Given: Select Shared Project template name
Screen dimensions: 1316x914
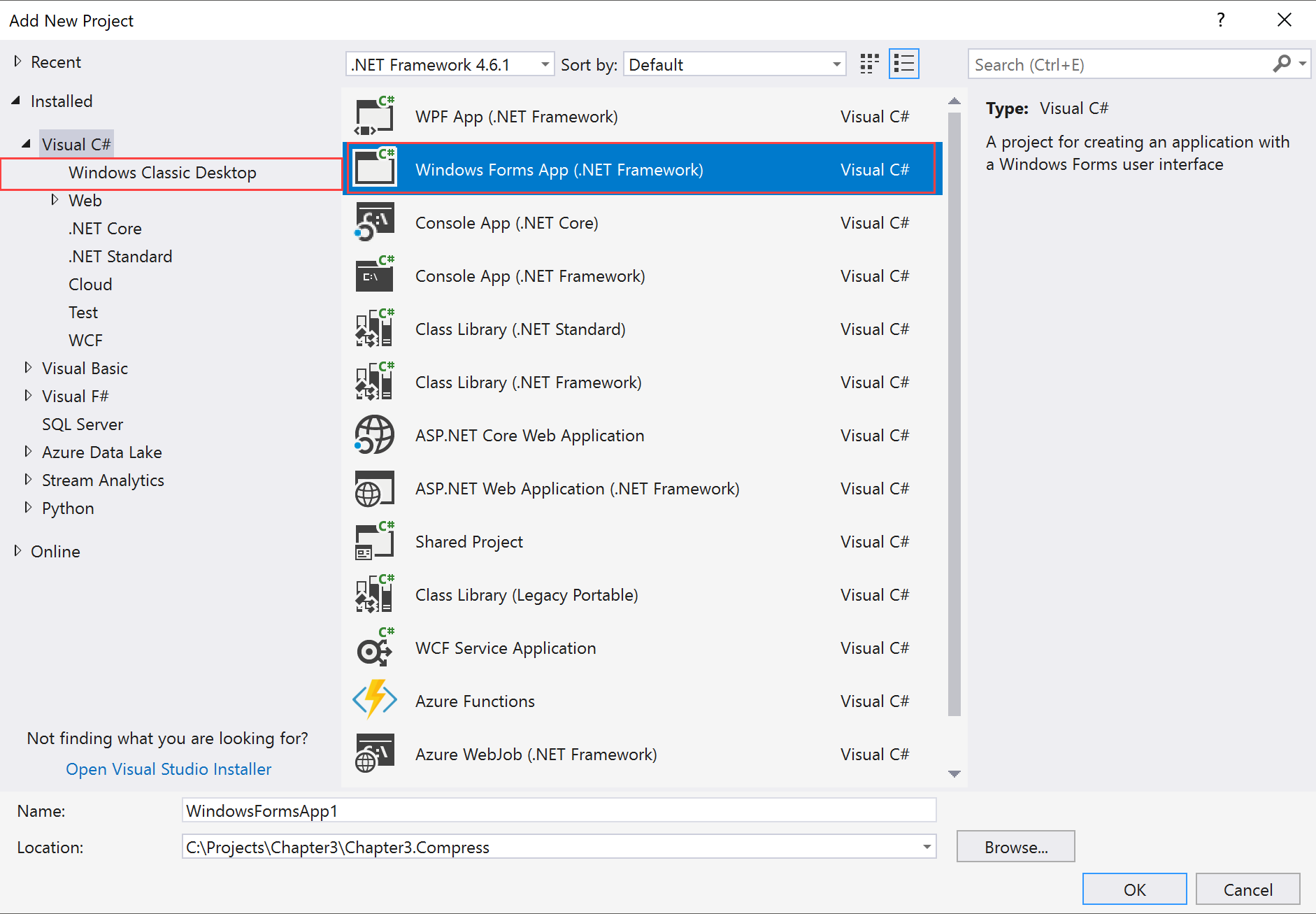Looking at the screenshot, I should [469, 542].
